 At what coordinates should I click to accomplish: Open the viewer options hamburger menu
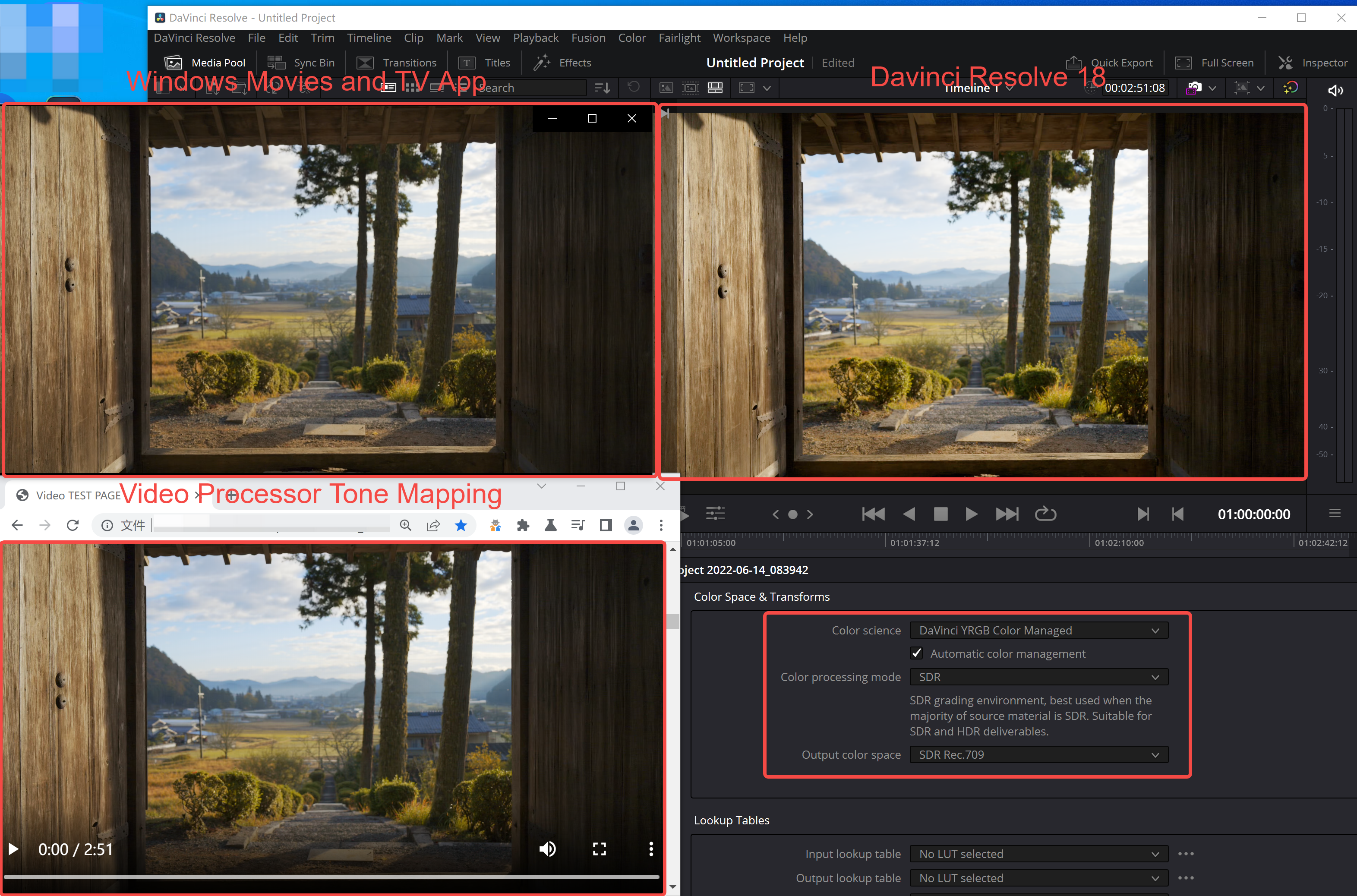[x=1335, y=513]
